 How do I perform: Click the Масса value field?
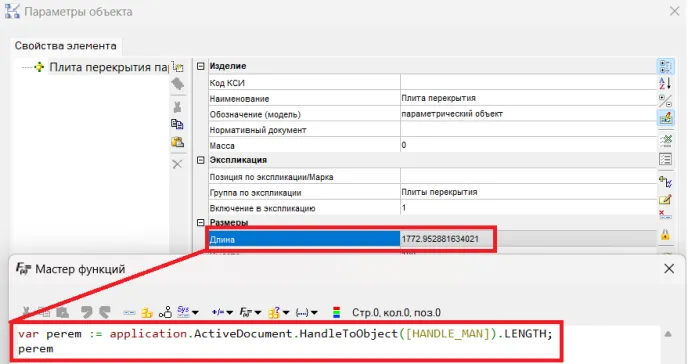(528, 145)
